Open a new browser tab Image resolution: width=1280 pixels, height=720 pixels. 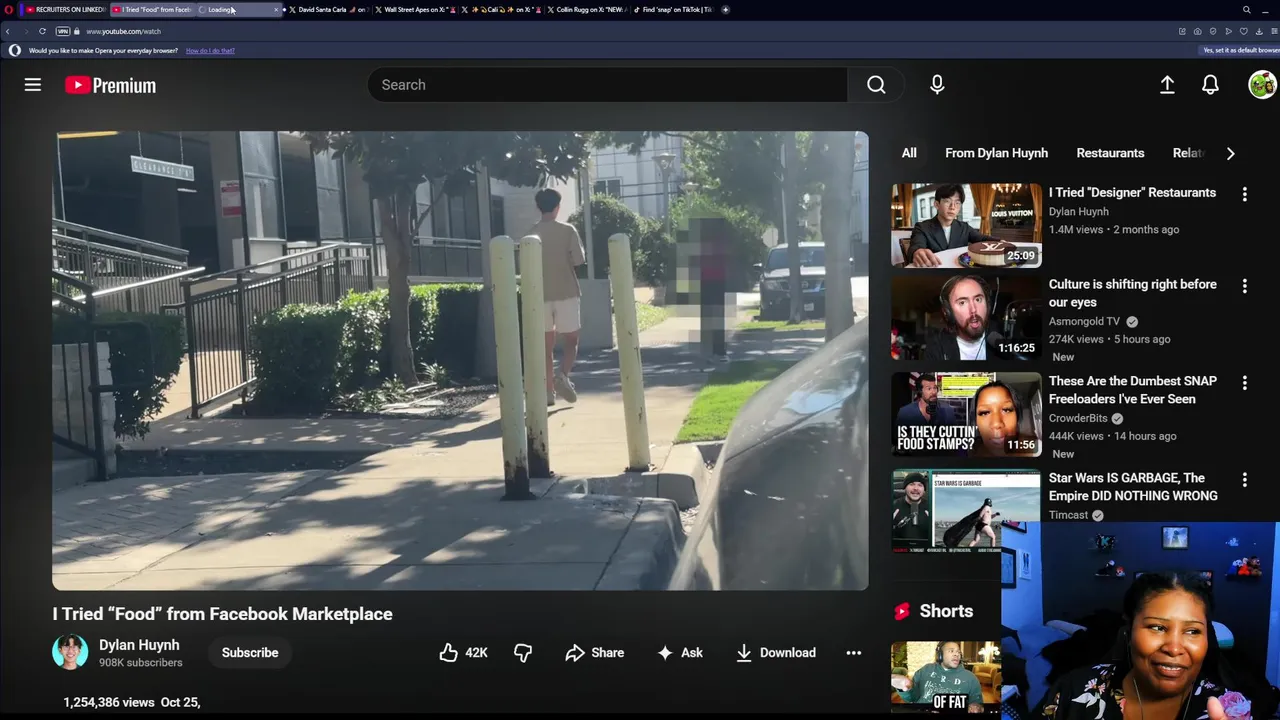click(725, 9)
